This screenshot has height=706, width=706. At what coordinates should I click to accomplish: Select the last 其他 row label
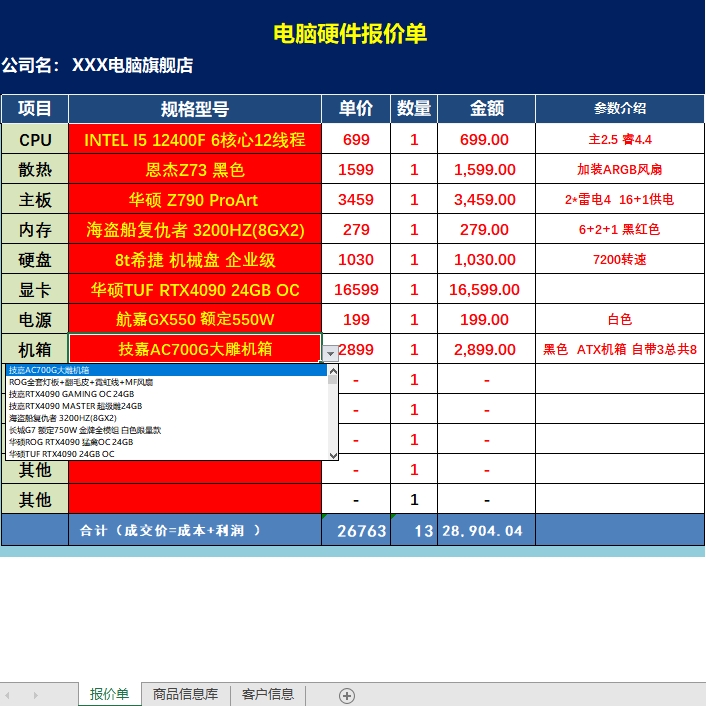point(35,500)
